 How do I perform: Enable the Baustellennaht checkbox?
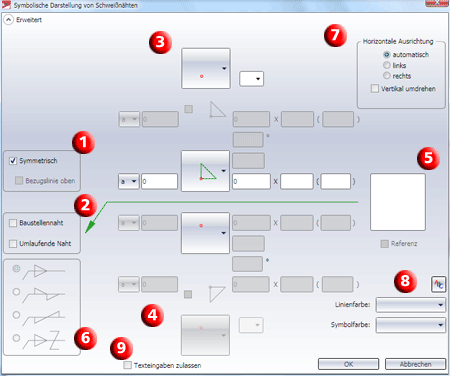[13, 223]
